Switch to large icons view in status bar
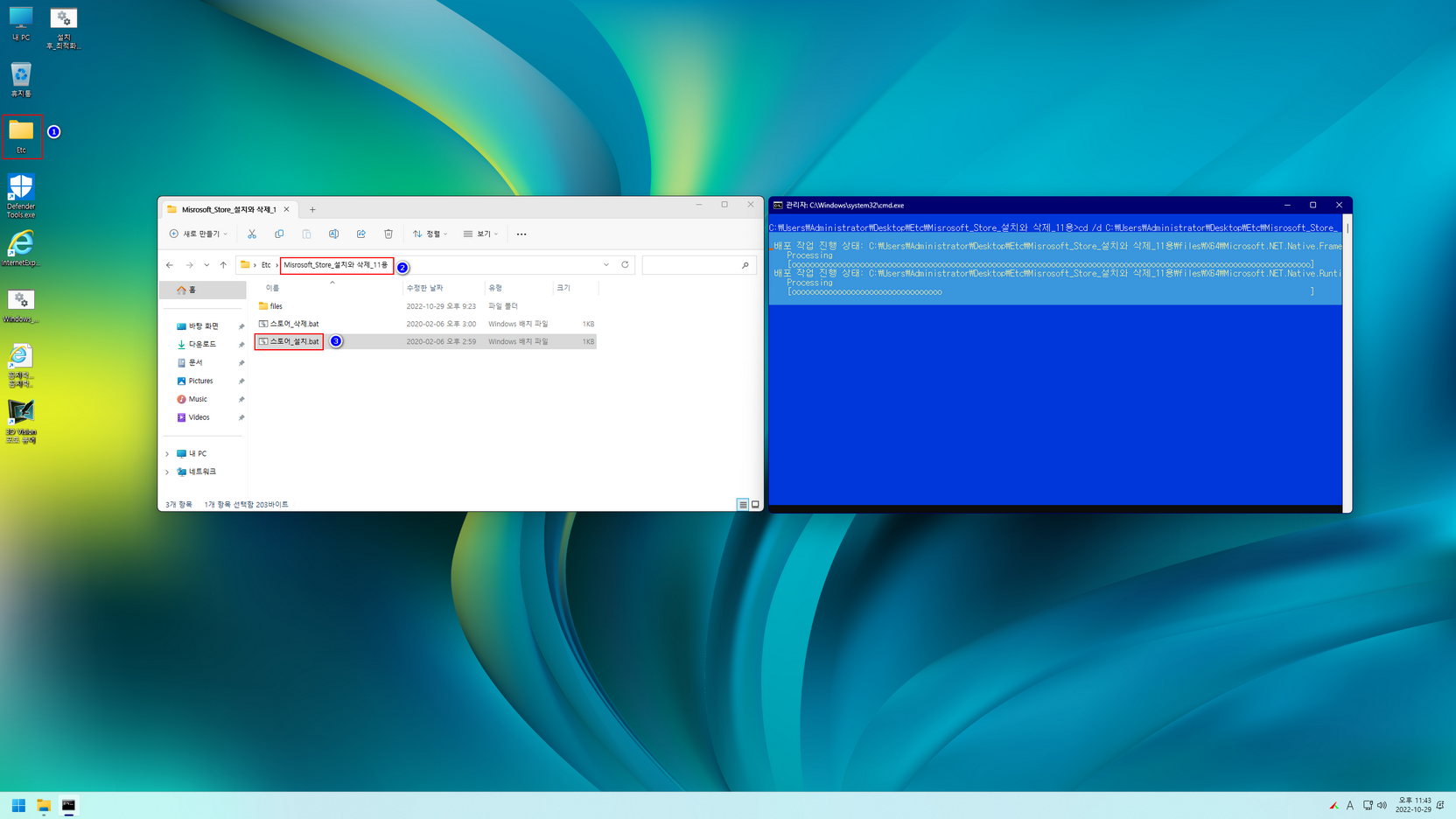The image size is (1456, 819). 755,504
